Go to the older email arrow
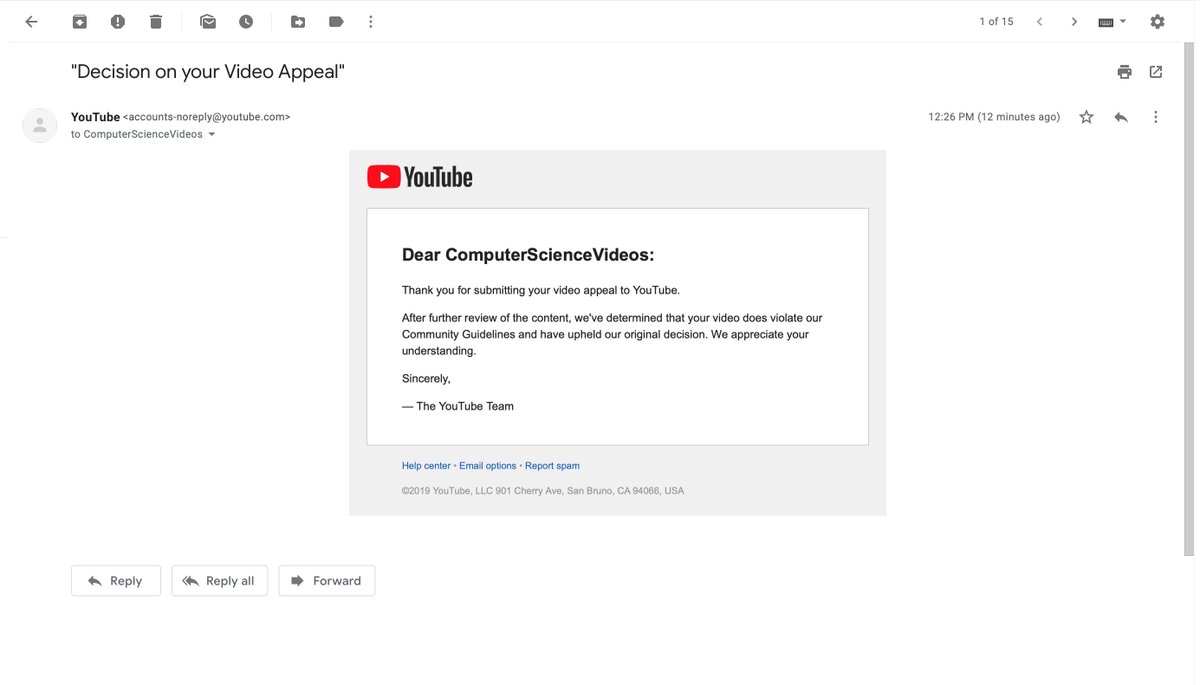This screenshot has height=685, width=1200. (x=1074, y=22)
